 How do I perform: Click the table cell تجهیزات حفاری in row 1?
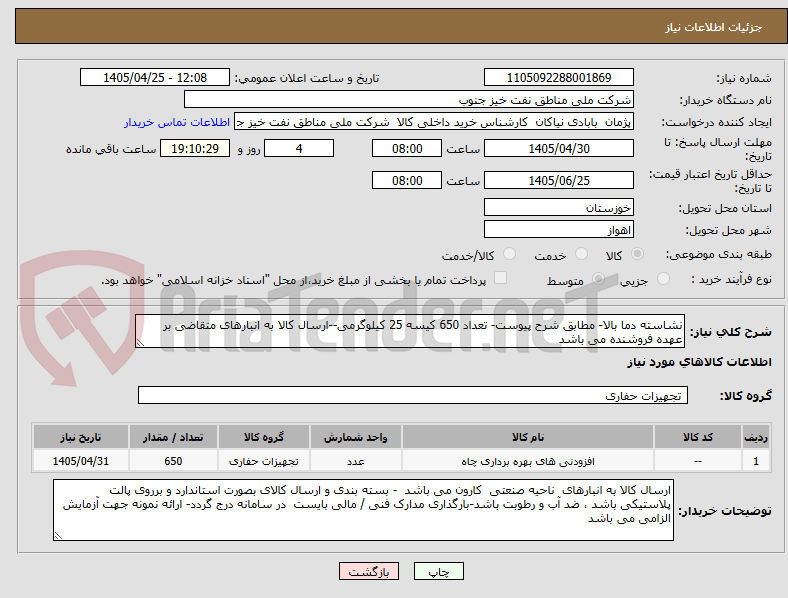(x=264, y=461)
